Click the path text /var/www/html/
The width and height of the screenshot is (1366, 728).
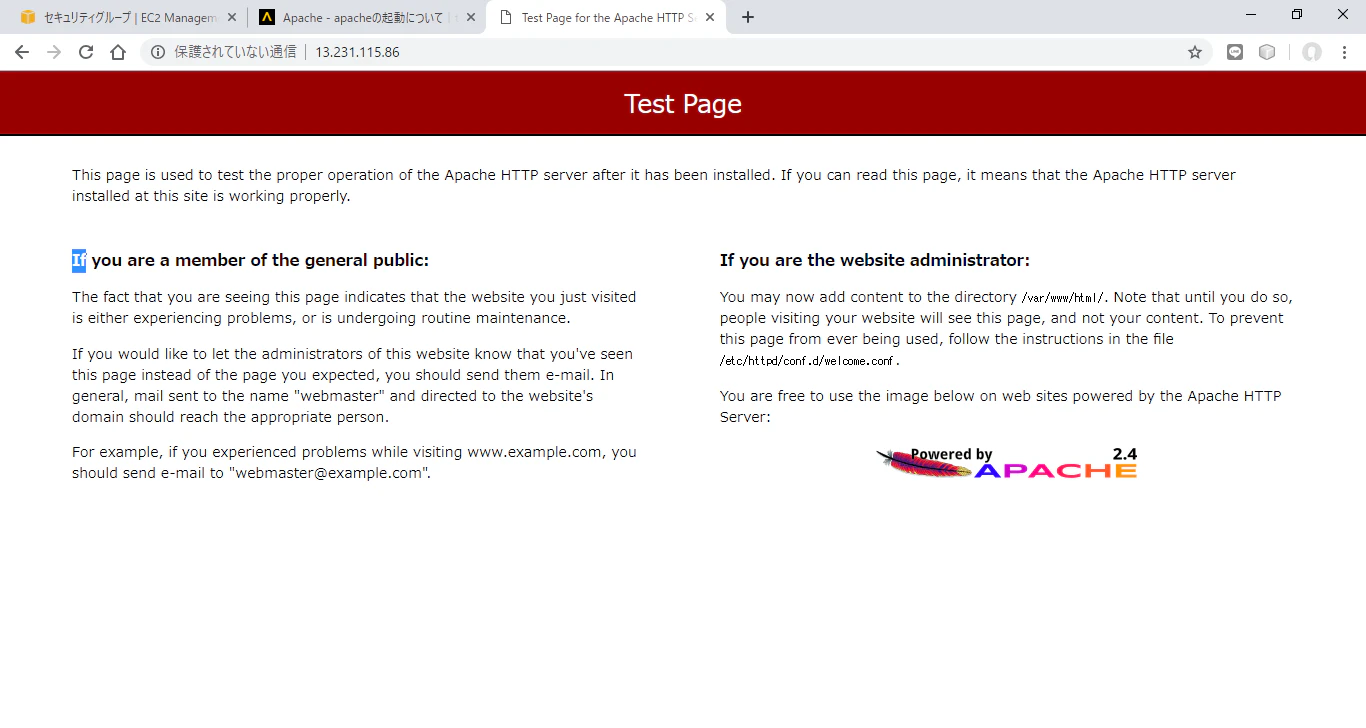(x=1063, y=297)
